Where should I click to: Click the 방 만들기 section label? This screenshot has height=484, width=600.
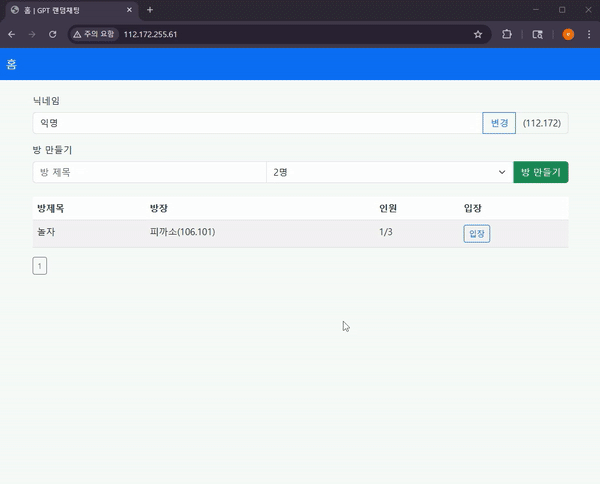point(52,150)
